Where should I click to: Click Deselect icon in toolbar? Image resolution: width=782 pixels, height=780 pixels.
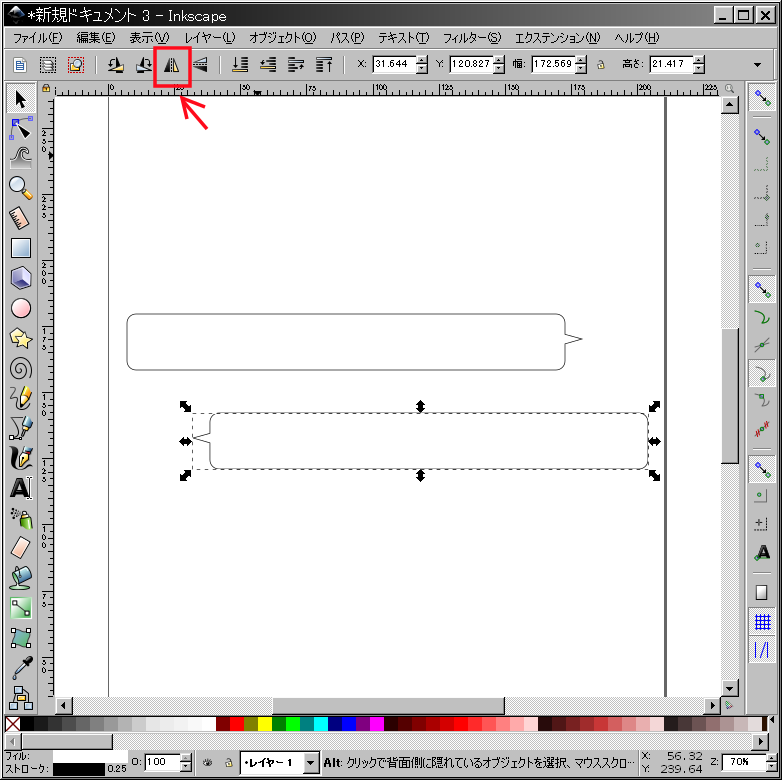click(76, 64)
